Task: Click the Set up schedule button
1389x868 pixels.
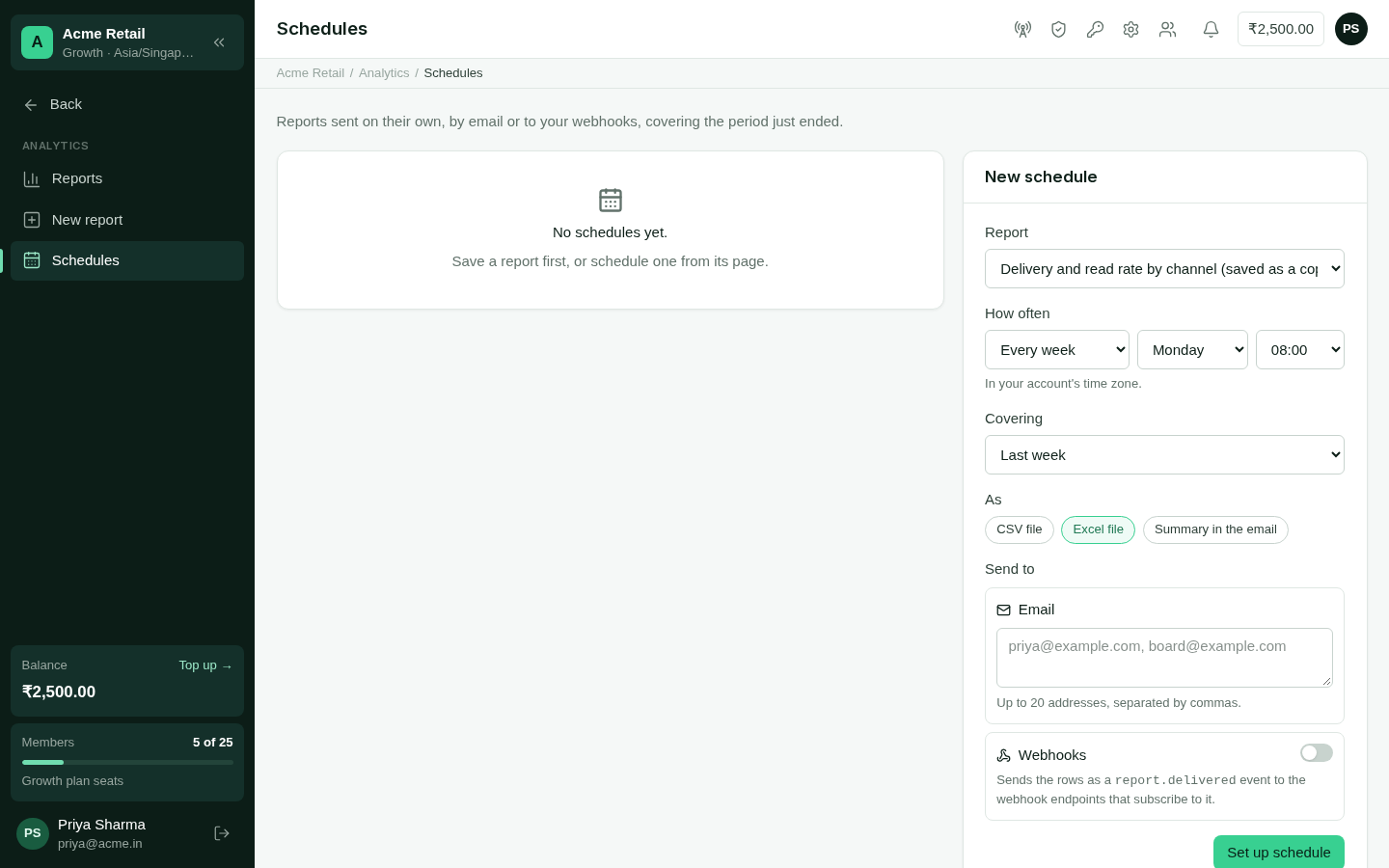Action: coord(1279,853)
